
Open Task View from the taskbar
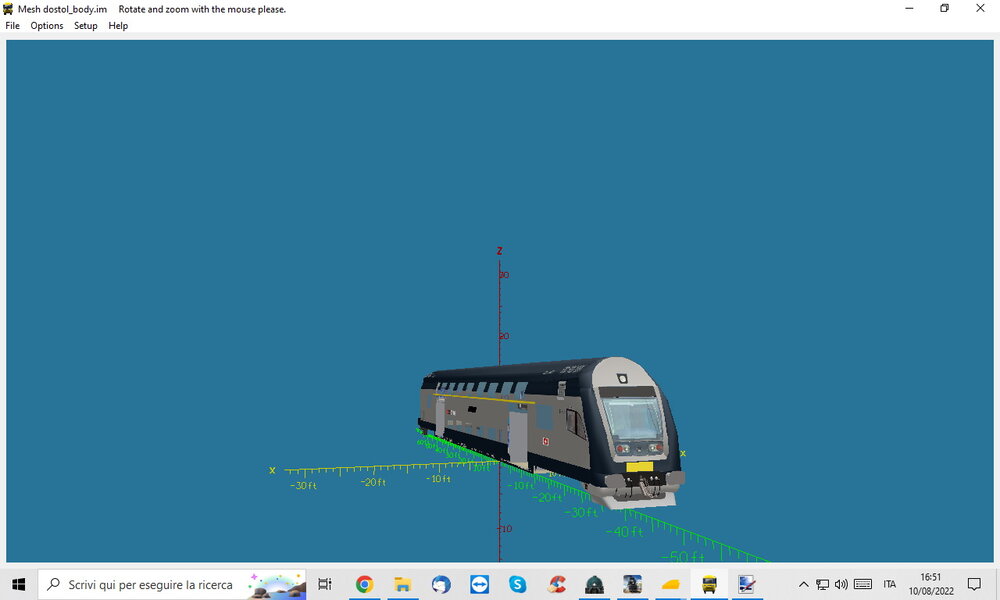pyautogui.click(x=325, y=584)
